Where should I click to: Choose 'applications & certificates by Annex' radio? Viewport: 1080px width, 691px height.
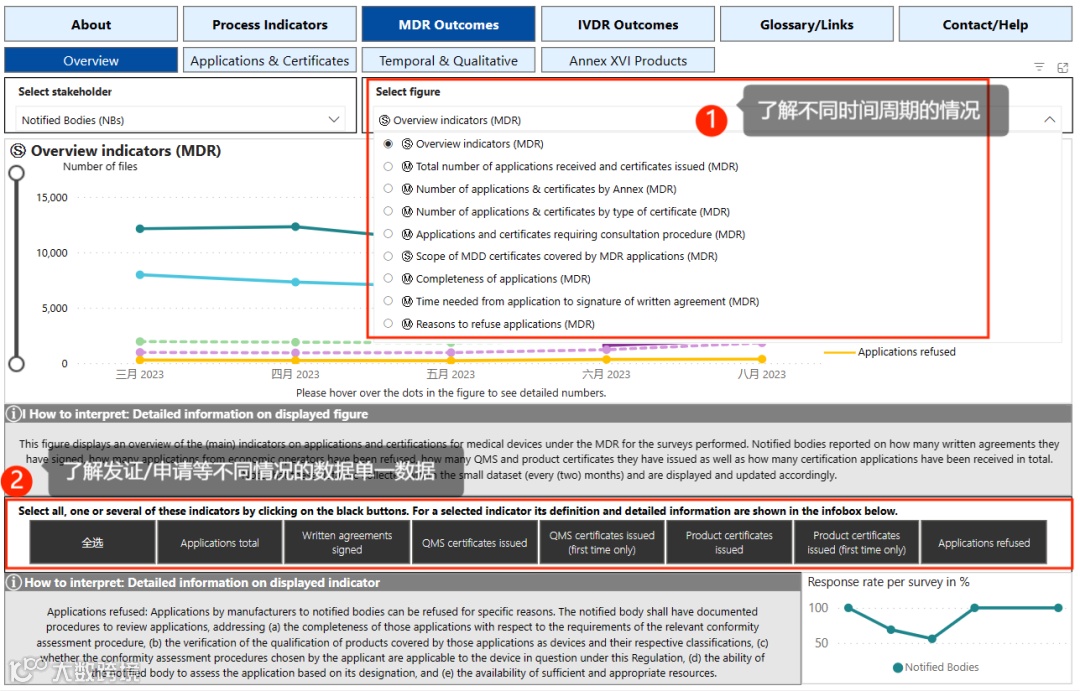pyautogui.click(x=388, y=189)
